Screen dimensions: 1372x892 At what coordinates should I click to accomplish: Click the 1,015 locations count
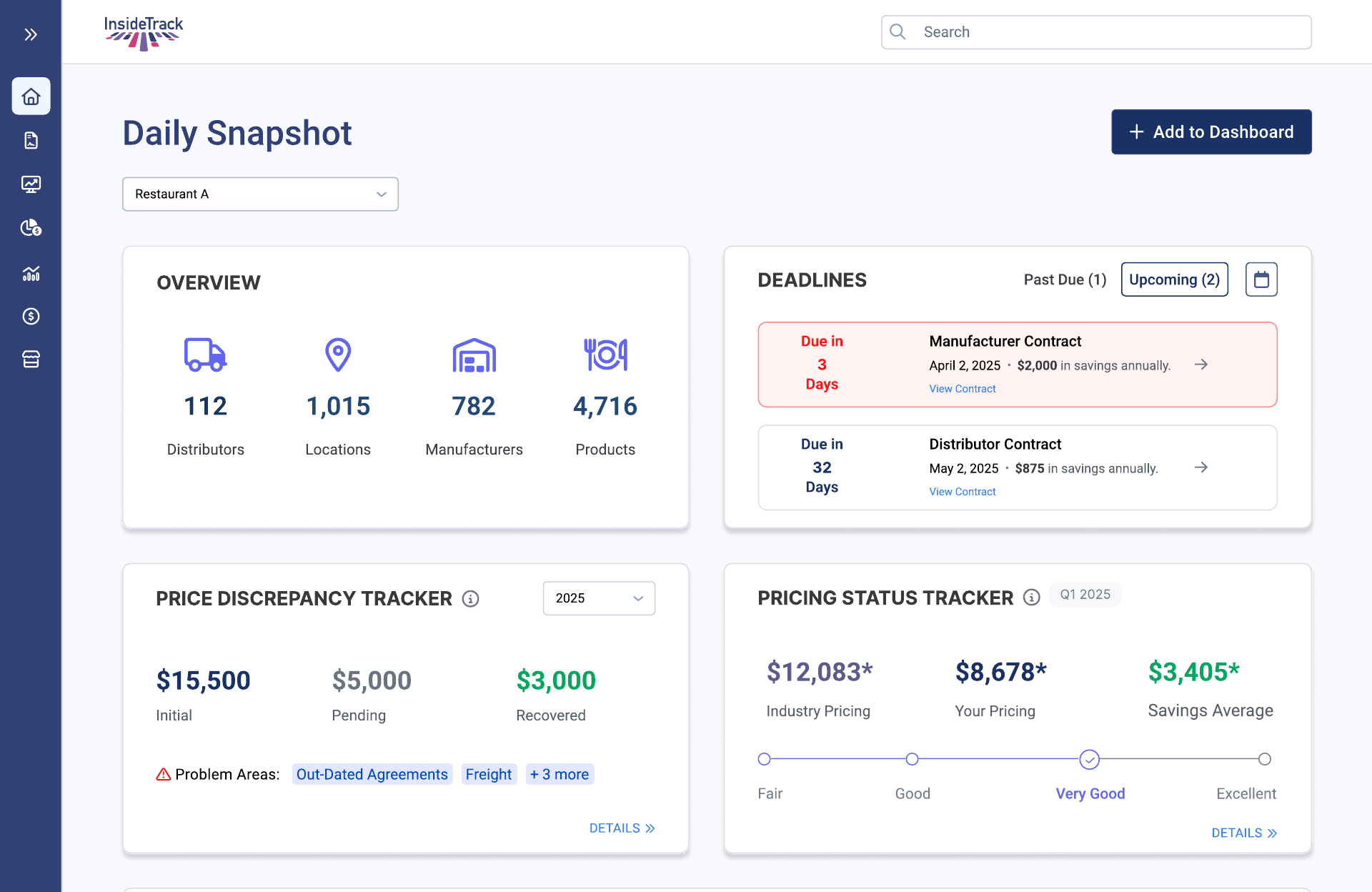[x=338, y=406]
